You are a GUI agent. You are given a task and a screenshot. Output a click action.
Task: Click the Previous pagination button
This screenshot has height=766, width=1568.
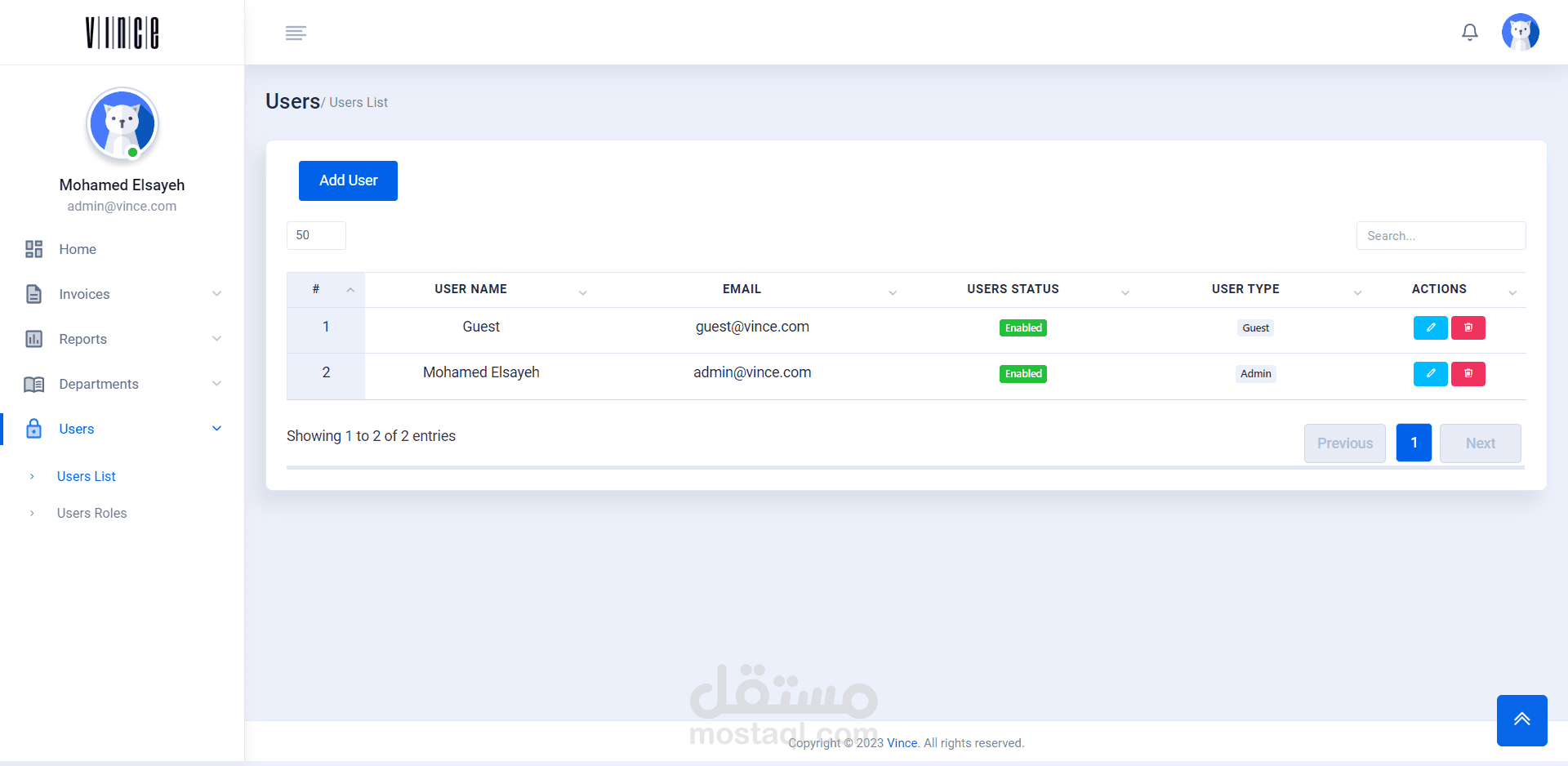click(1345, 443)
